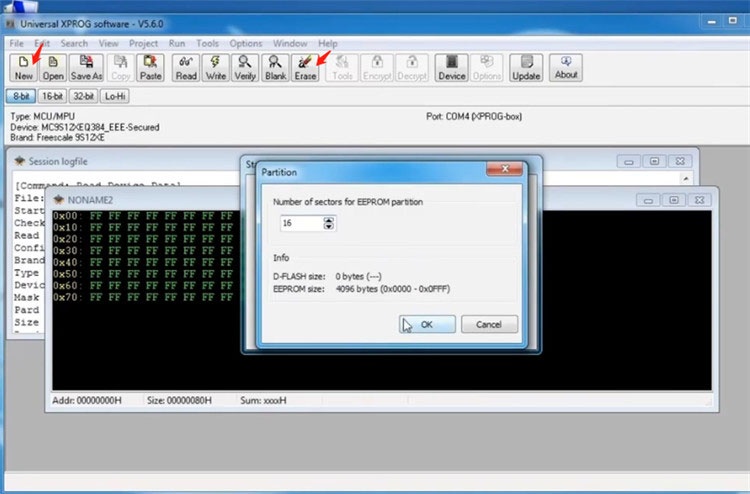Image resolution: width=750 pixels, height=494 pixels.
Task: Click the Update toolbar icon
Action: click(x=526, y=67)
